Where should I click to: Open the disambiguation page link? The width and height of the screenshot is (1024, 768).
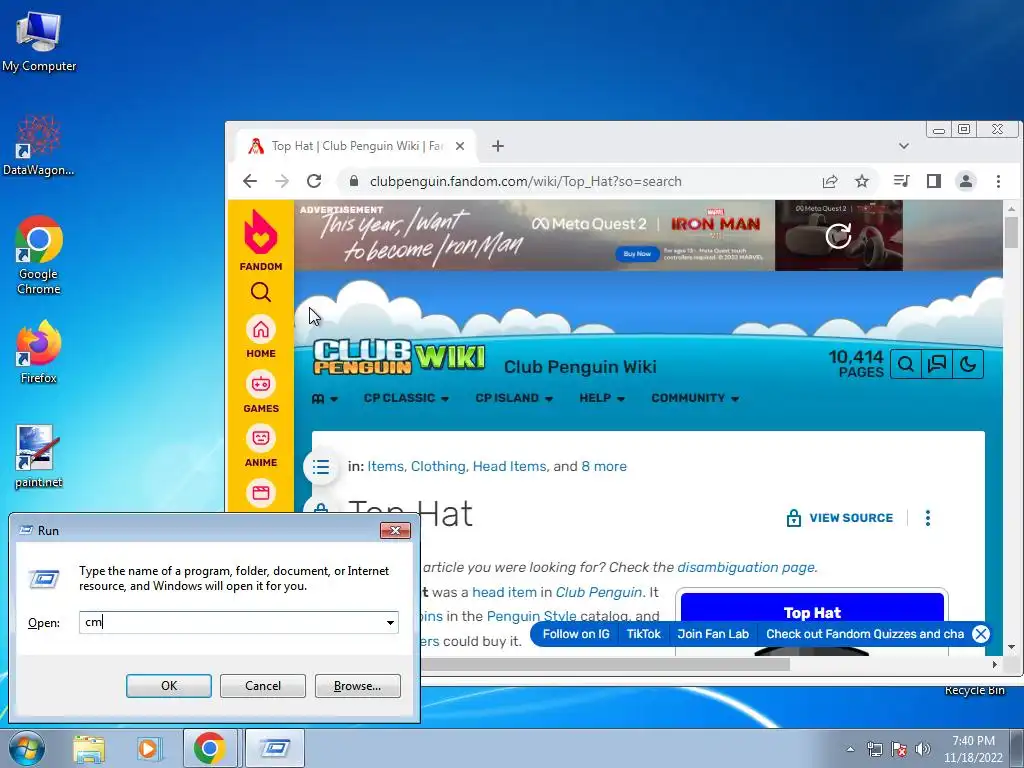point(746,568)
